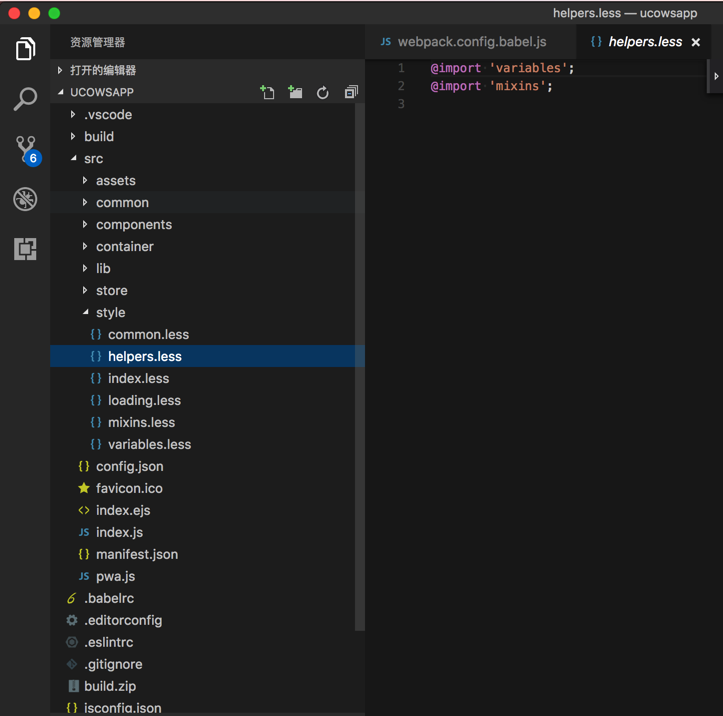Expand the 打开的编辑器 section
Screen dimensions: 723x716
[x=103, y=70]
